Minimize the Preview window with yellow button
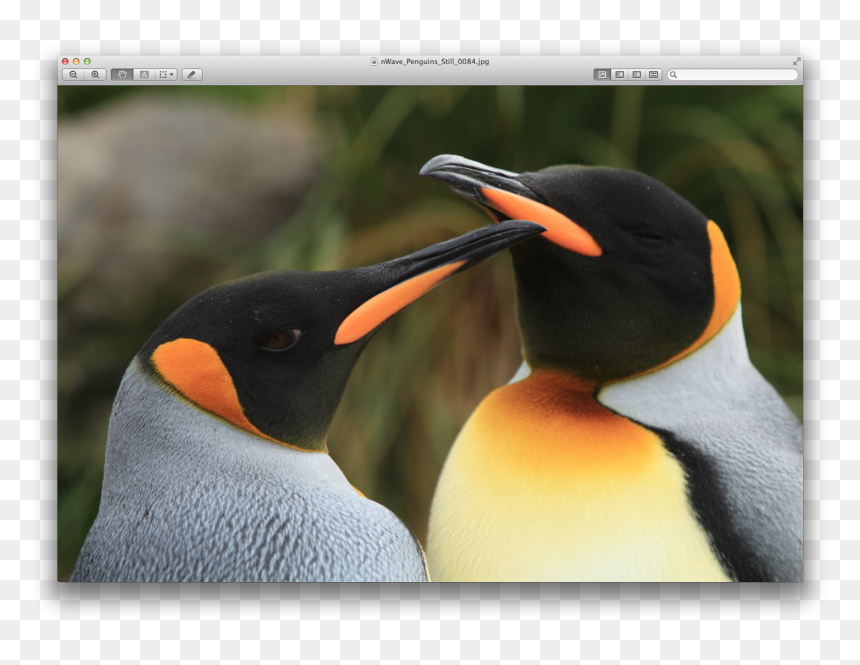 (x=76, y=61)
